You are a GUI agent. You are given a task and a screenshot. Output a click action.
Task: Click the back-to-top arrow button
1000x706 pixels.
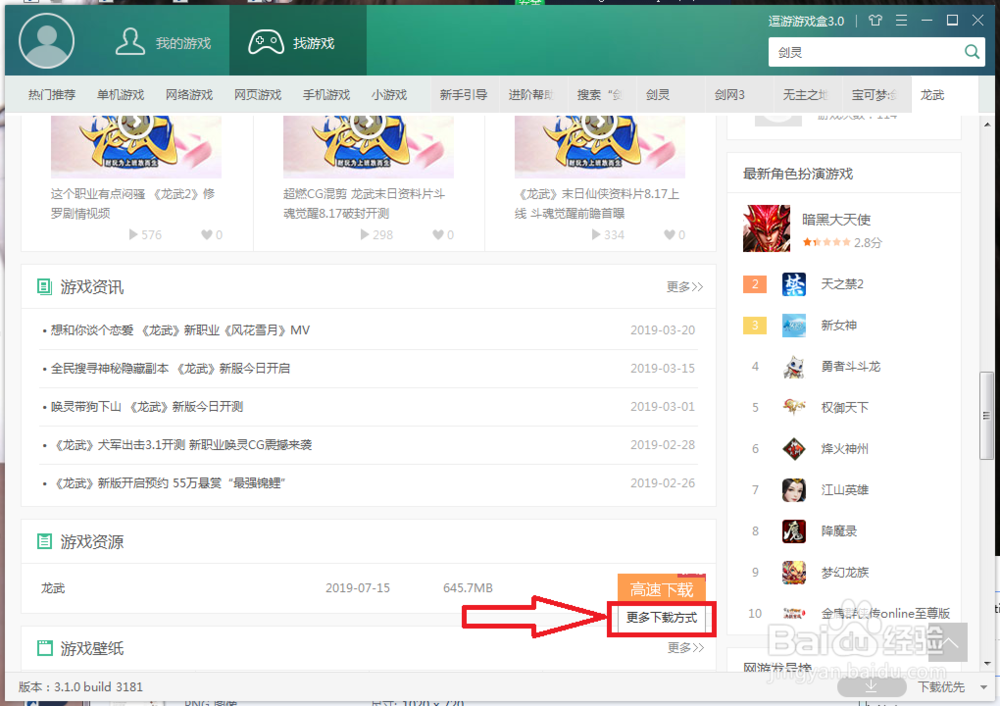point(949,642)
